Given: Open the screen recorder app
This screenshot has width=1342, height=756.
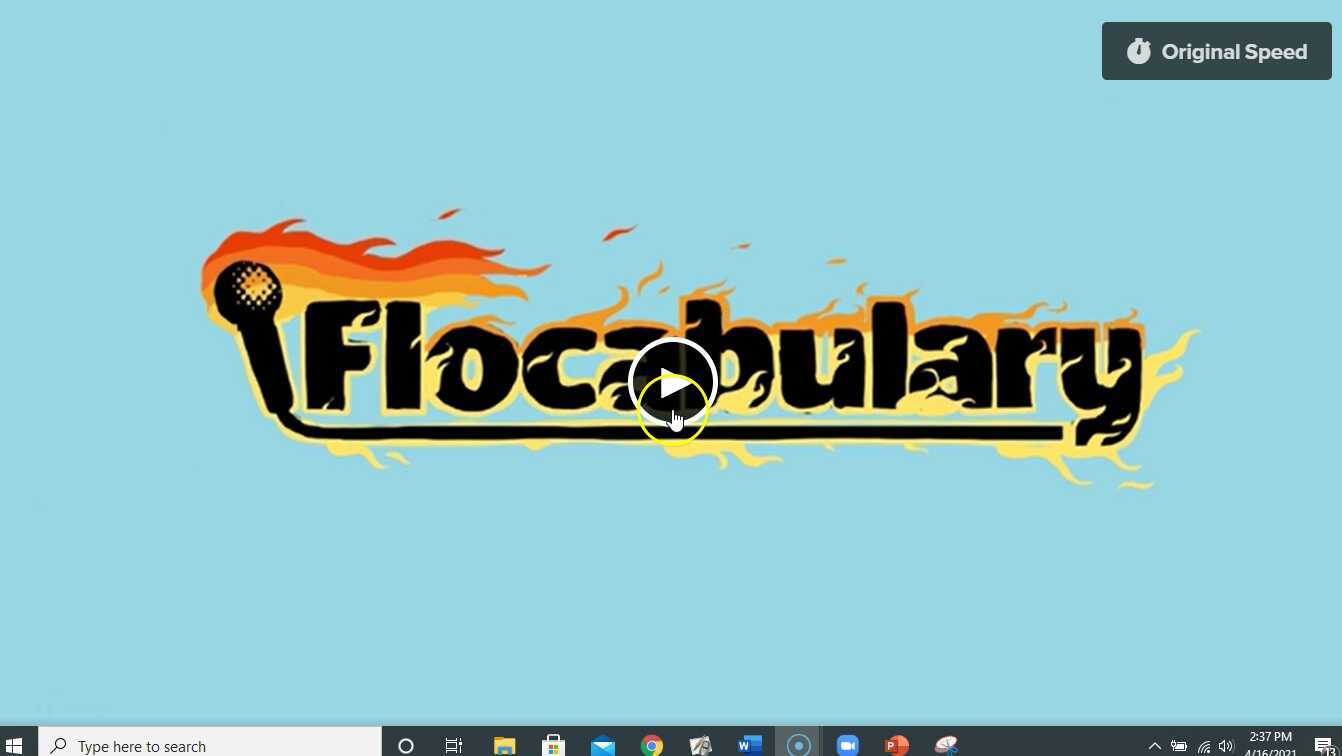Looking at the screenshot, I should (x=798, y=745).
